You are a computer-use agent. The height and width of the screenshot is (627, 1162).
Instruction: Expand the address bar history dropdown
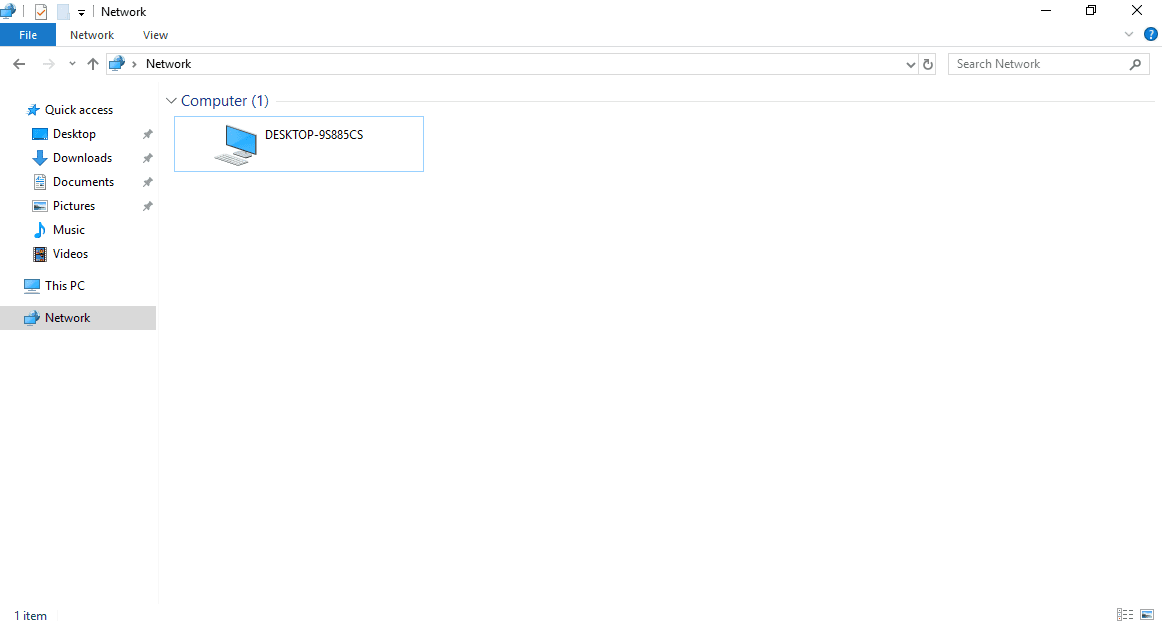[x=911, y=64]
